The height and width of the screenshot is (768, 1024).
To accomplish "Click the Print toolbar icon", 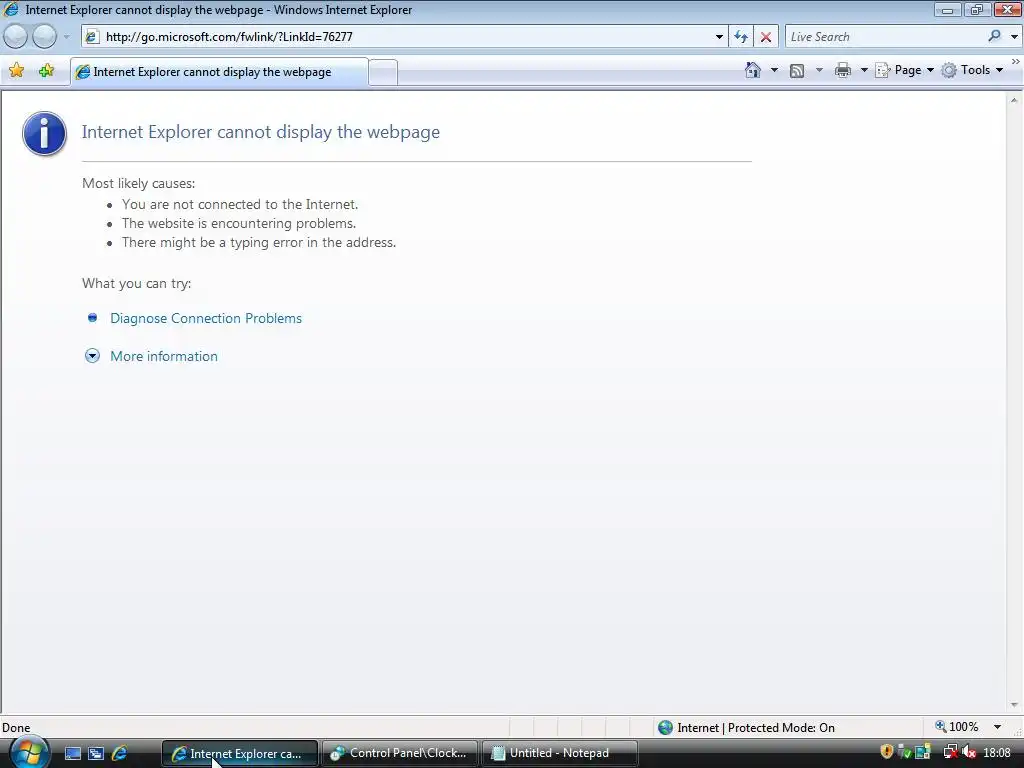I will pyautogui.click(x=843, y=70).
